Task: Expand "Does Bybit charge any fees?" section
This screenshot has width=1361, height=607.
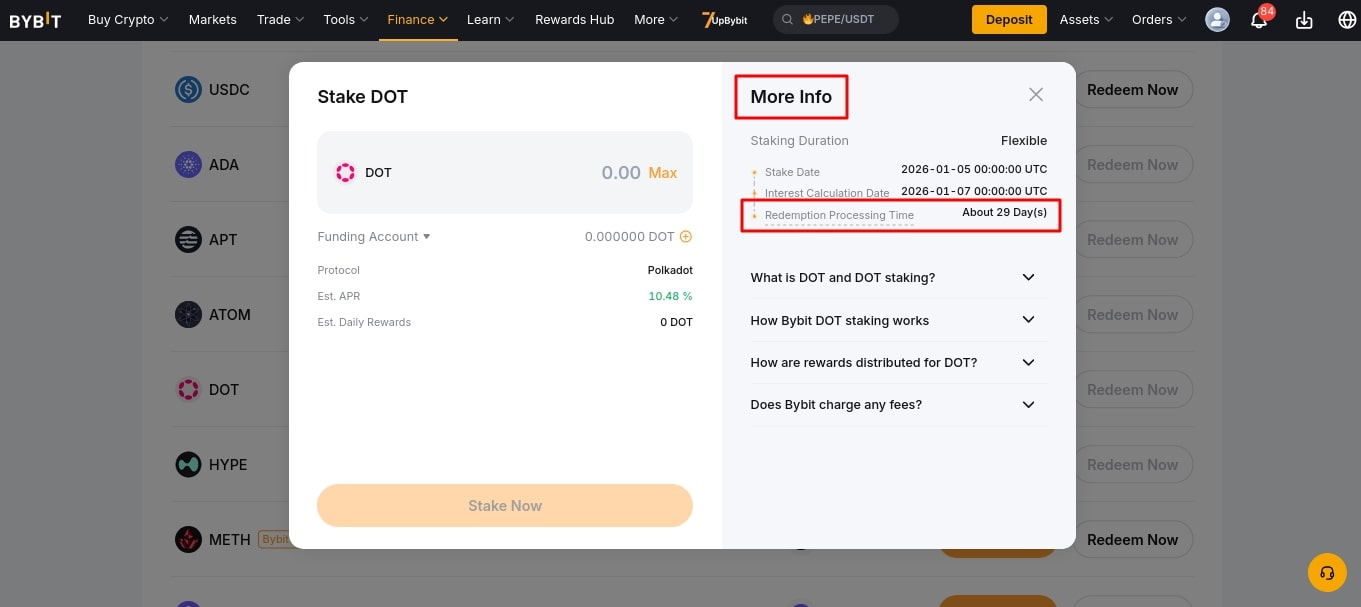Action: point(1028,405)
